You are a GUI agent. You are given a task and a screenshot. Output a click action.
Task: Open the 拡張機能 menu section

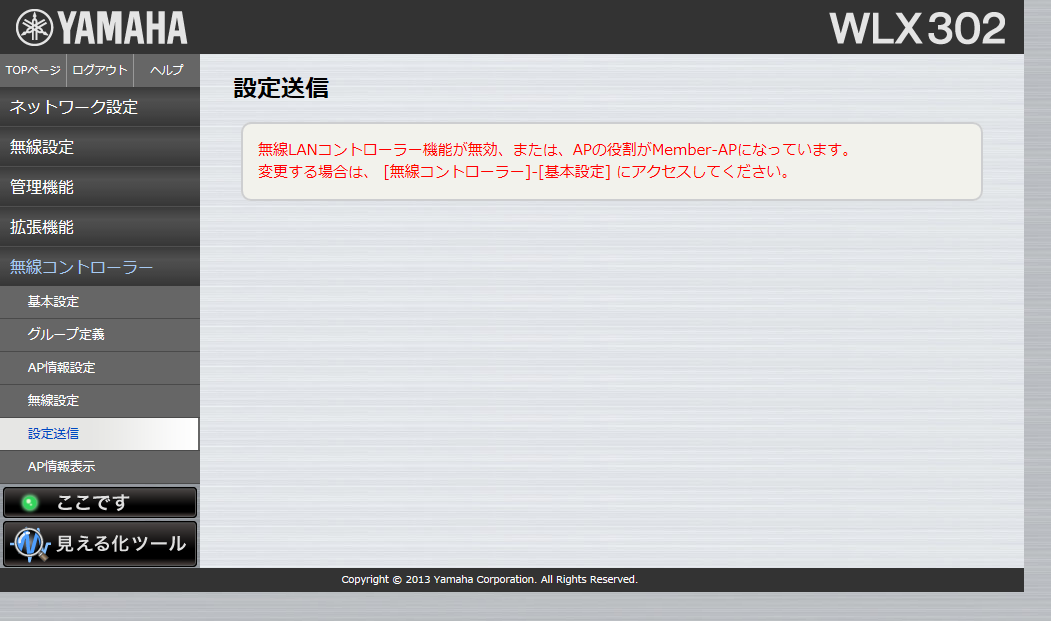point(100,227)
